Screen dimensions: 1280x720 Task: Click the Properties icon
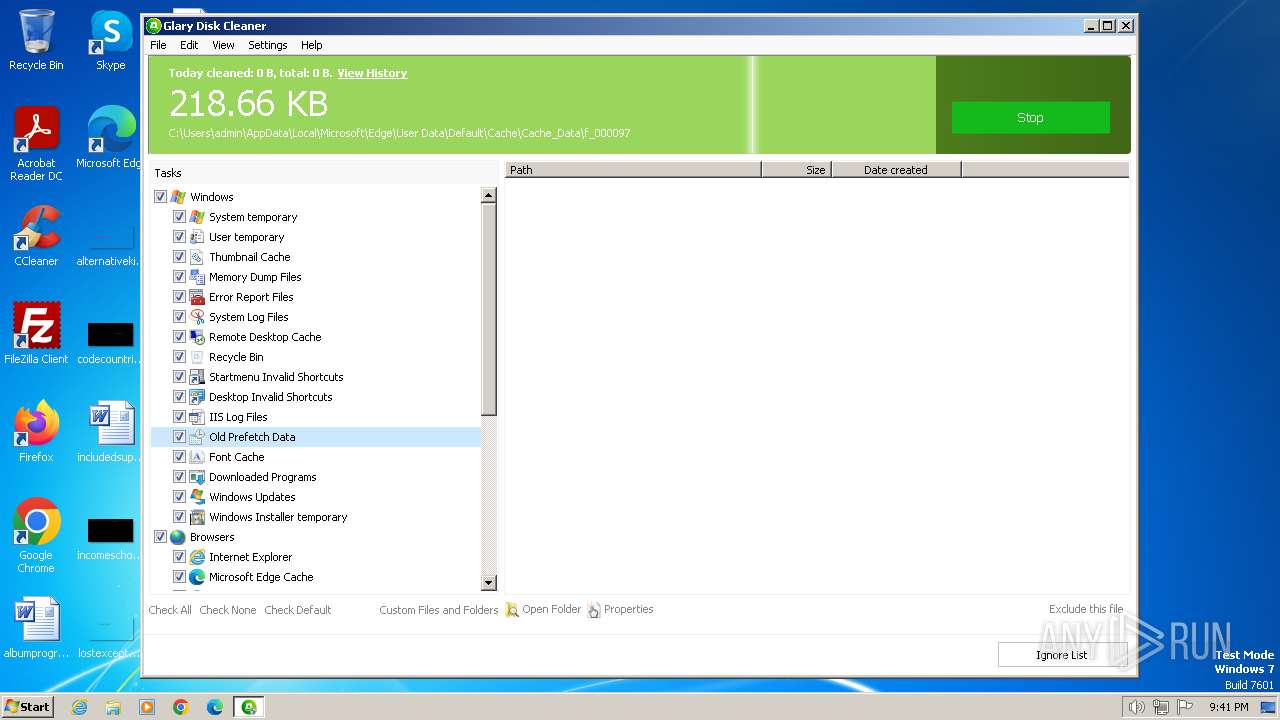(x=594, y=610)
